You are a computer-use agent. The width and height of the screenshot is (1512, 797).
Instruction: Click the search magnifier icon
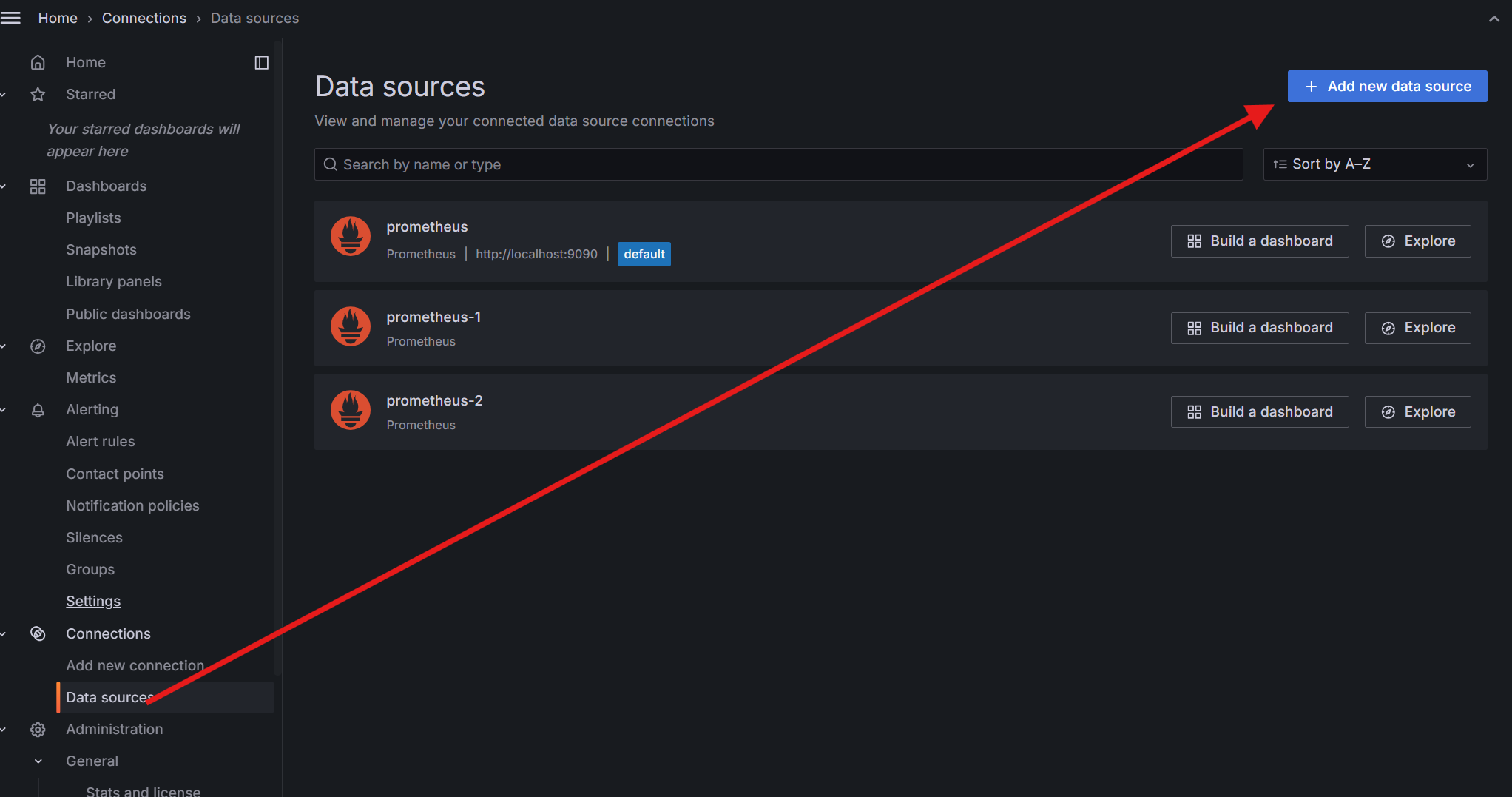[331, 164]
